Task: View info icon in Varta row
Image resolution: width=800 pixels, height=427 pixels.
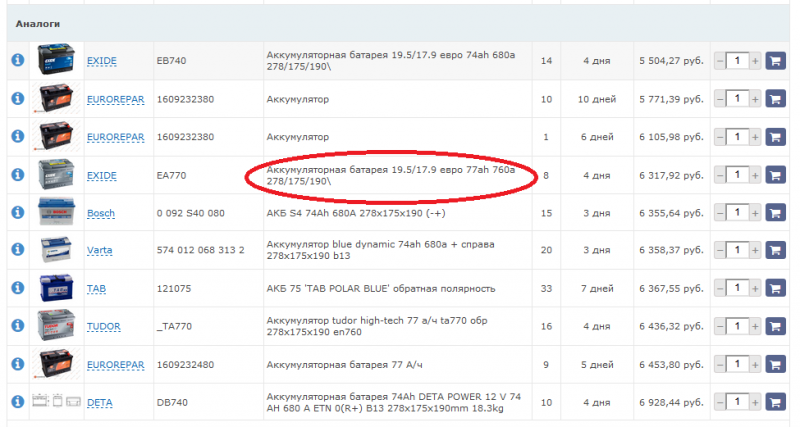Action: pyautogui.click(x=18, y=249)
